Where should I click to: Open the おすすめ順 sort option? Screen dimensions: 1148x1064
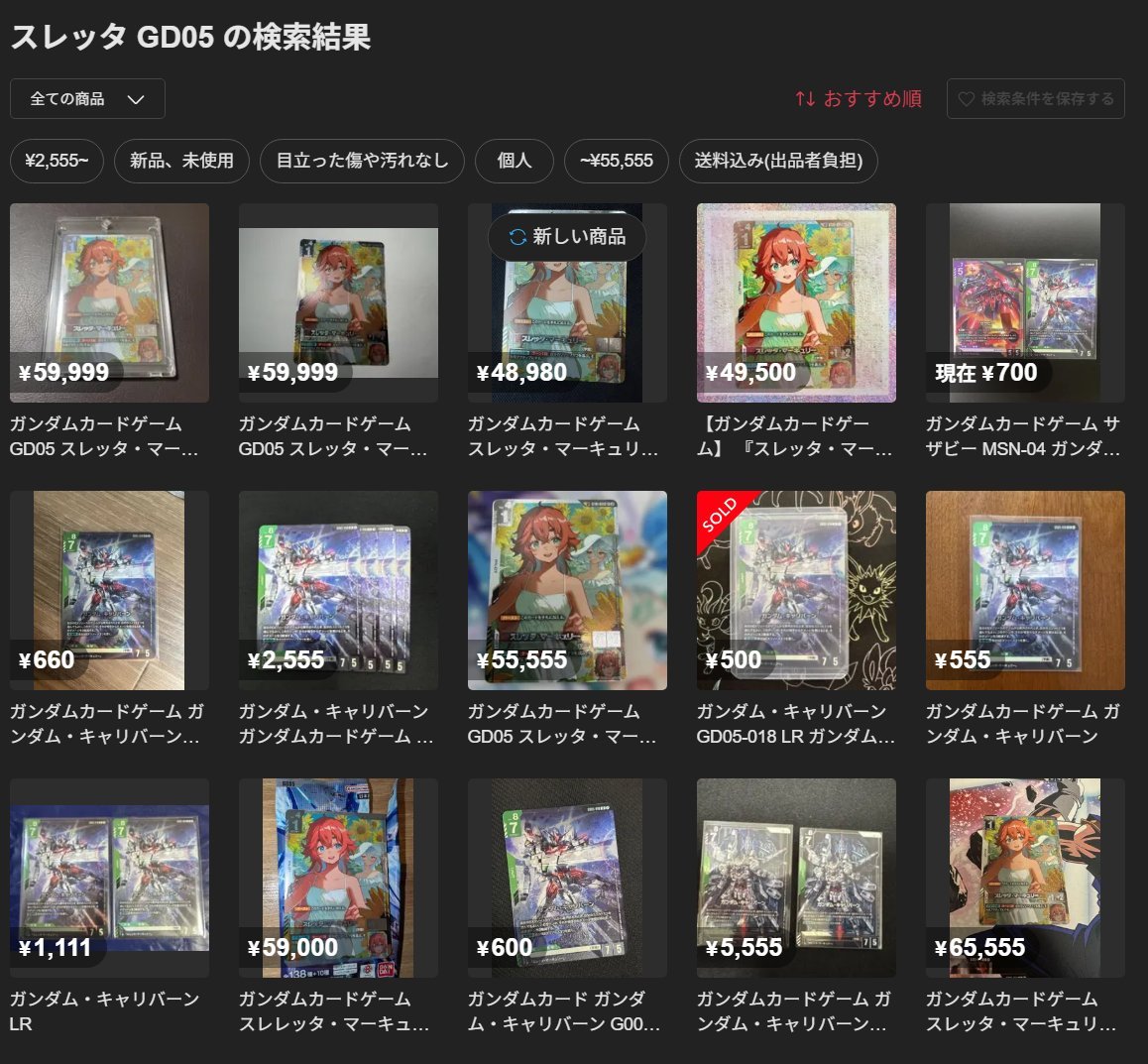coord(859,99)
